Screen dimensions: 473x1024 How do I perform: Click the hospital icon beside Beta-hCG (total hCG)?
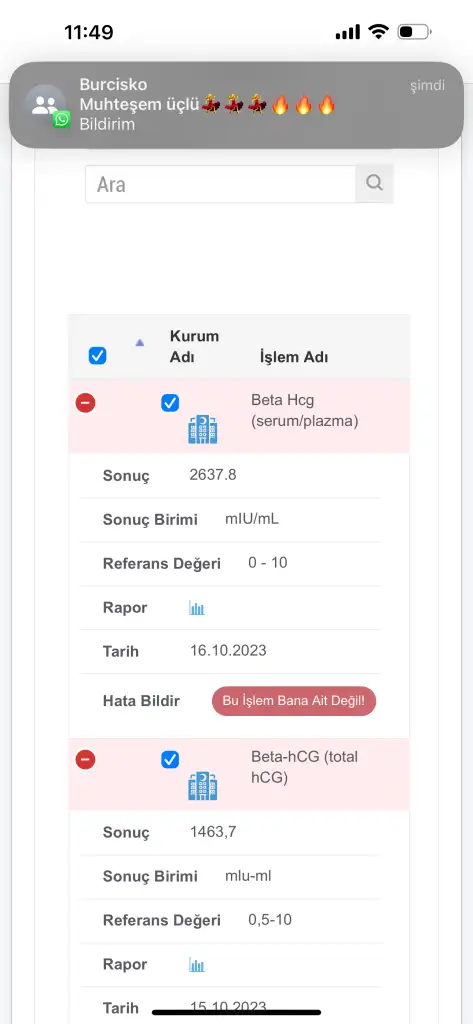pyautogui.click(x=203, y=786)
